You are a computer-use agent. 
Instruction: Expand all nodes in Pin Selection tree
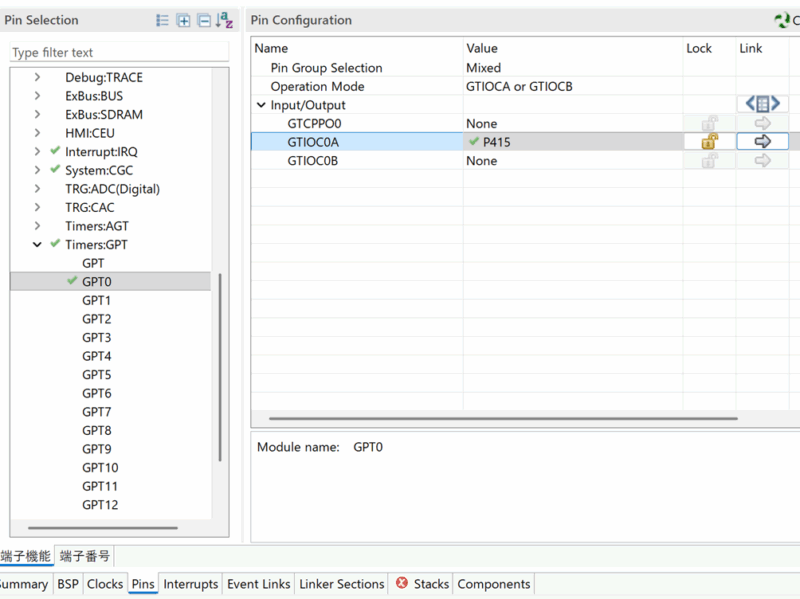(x=183, y=20)
